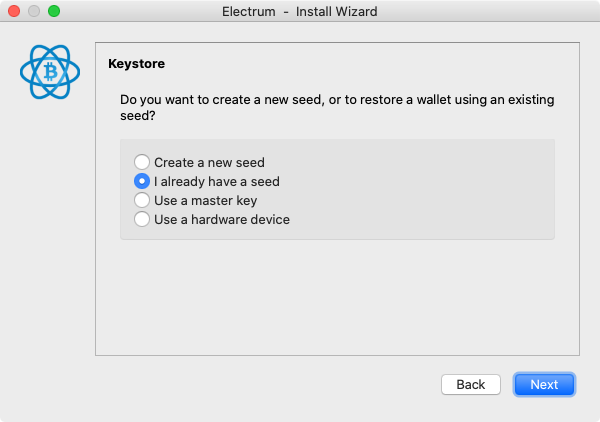Select the Create a new seed radio button

tap(142, 162)
